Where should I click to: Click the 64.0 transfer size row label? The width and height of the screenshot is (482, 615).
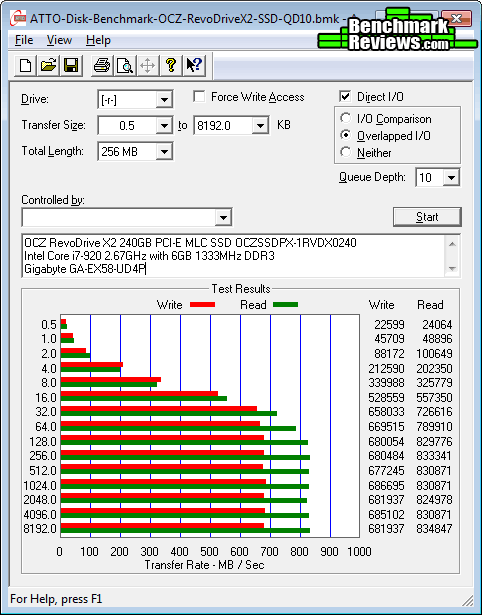45,426
